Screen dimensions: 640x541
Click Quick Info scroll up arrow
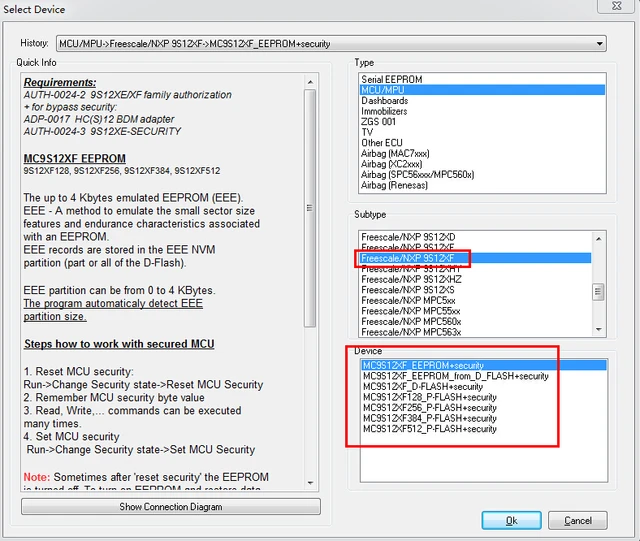click(x=310, y=82)
